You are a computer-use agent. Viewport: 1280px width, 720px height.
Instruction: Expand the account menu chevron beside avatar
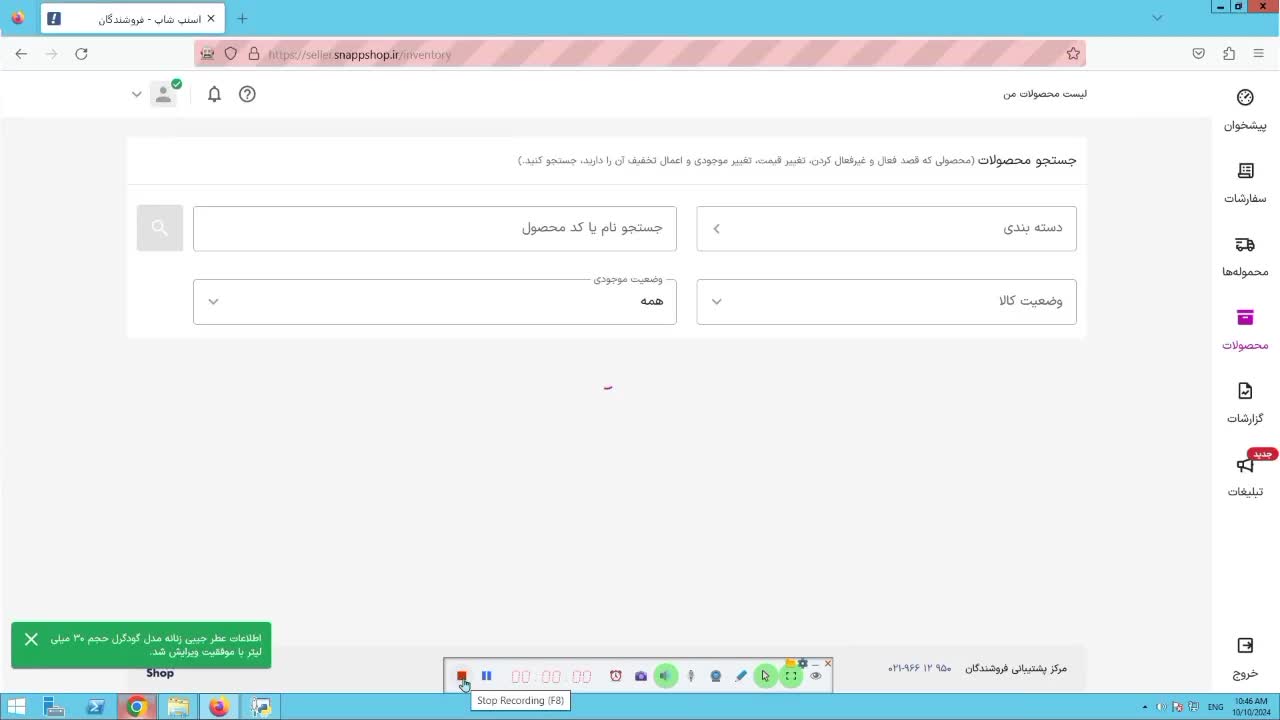[137, 94]
